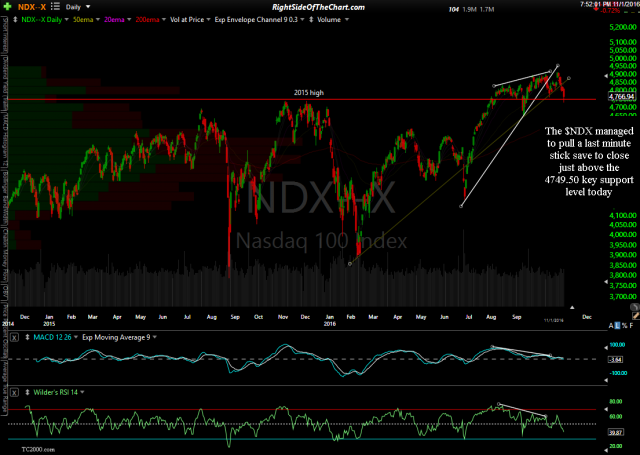Screen dimensions: 640x455
Task: Open Exp Envelope Channel 9 0.3 dropdown
Action: pos(302,19)
